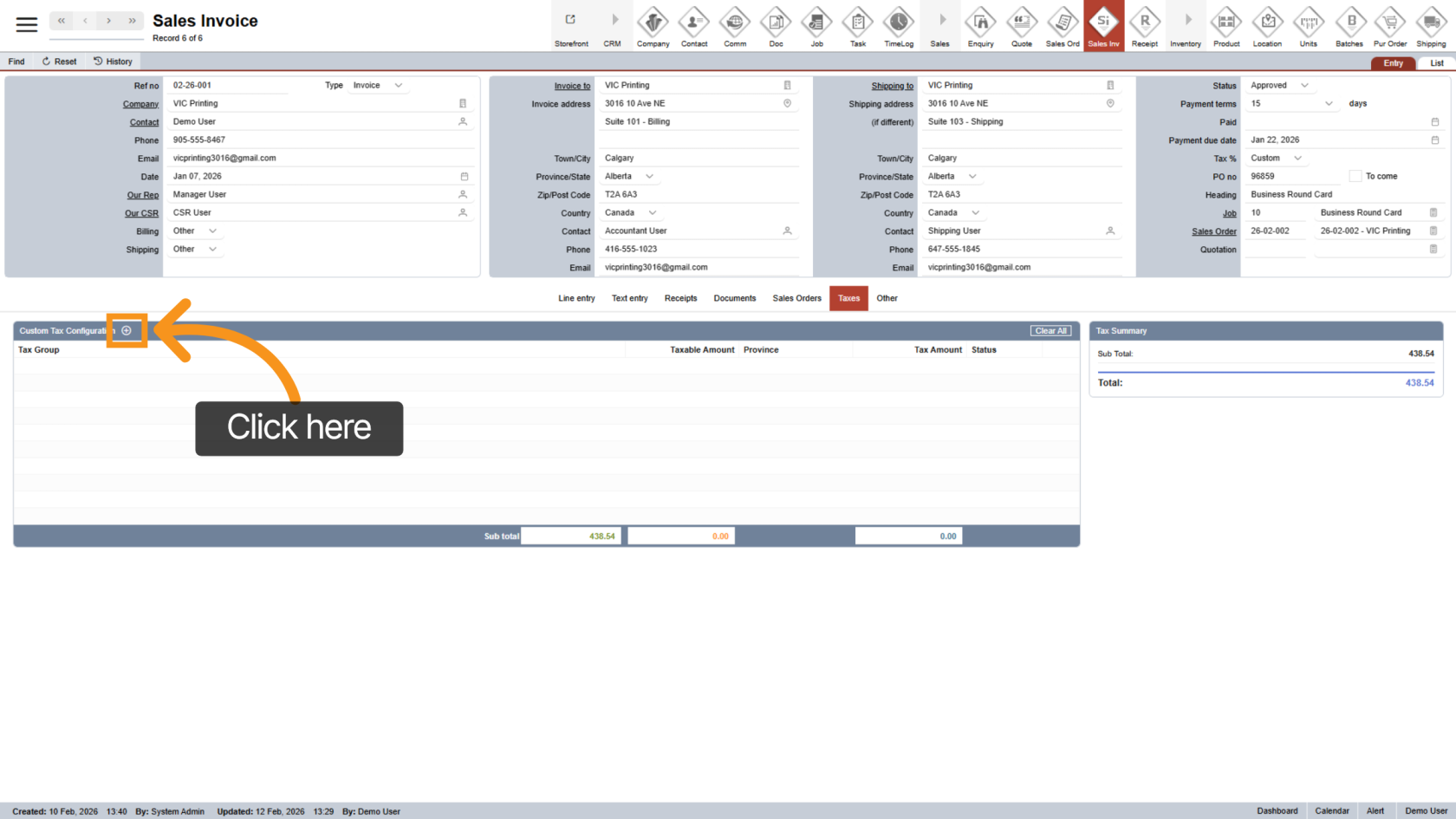Switch to the Line entry tab
Screen dimensions: 1456x819
[576, 298]
